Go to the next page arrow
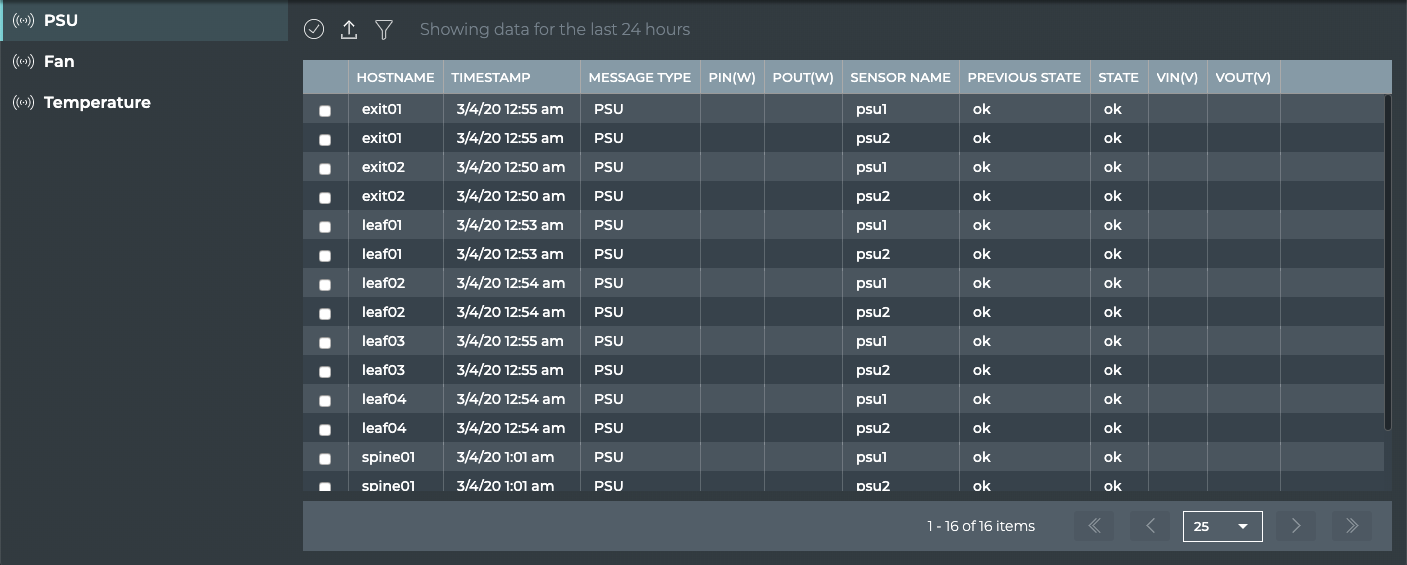This screenshot has width=1407, height=565. pyautogui.click(x=1296, y=526)
